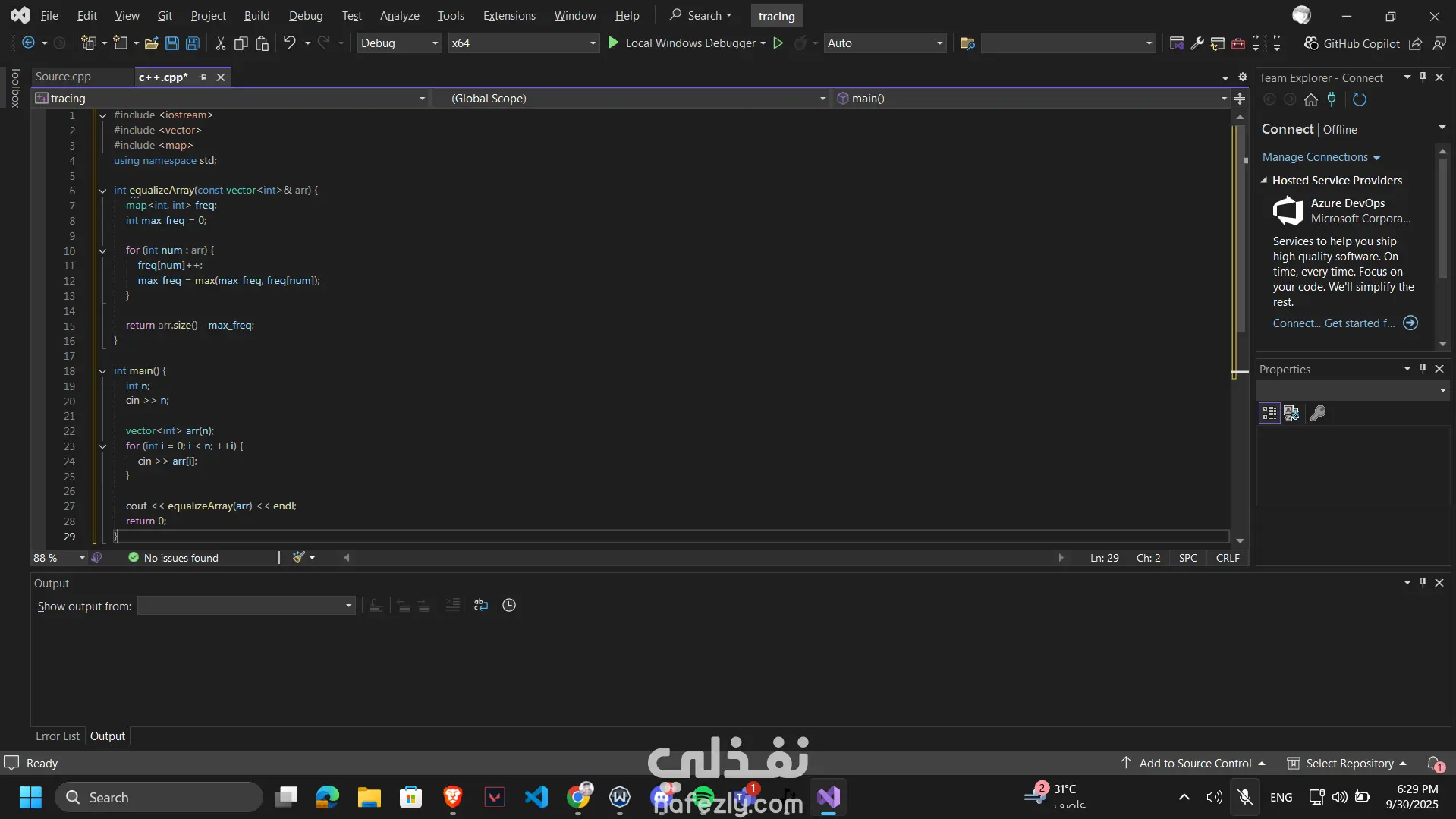Click the Save toolbar icon
The image size is (1456, 819).
[172, 43]
